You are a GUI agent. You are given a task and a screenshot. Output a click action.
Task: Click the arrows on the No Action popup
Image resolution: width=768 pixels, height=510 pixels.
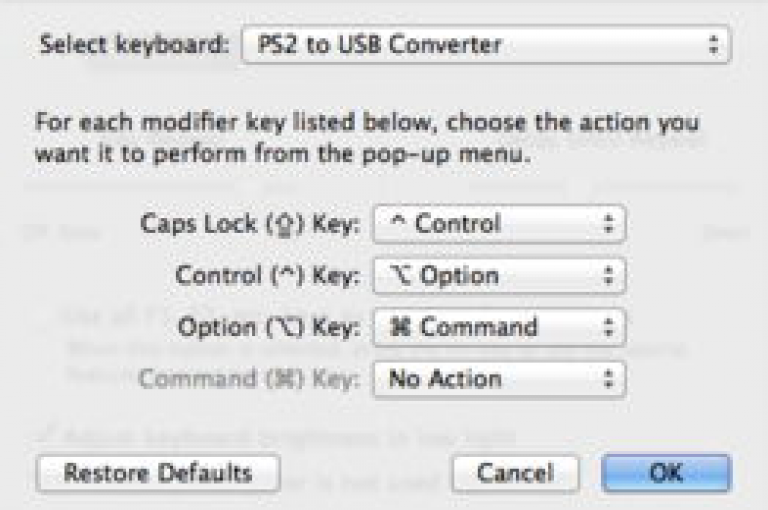tap(608, 379)
